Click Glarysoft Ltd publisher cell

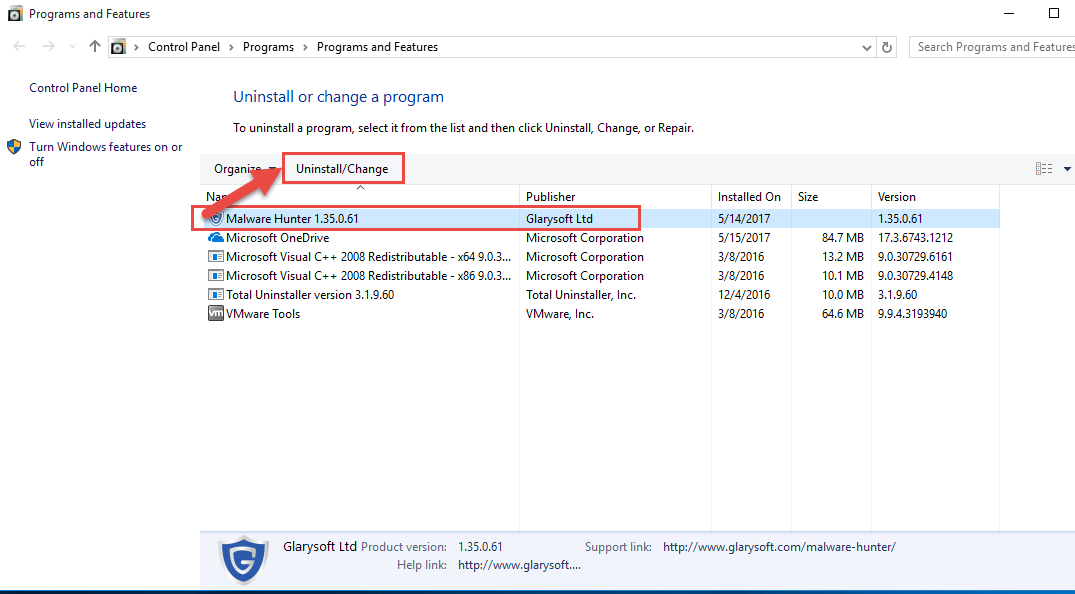pos(559,219)
